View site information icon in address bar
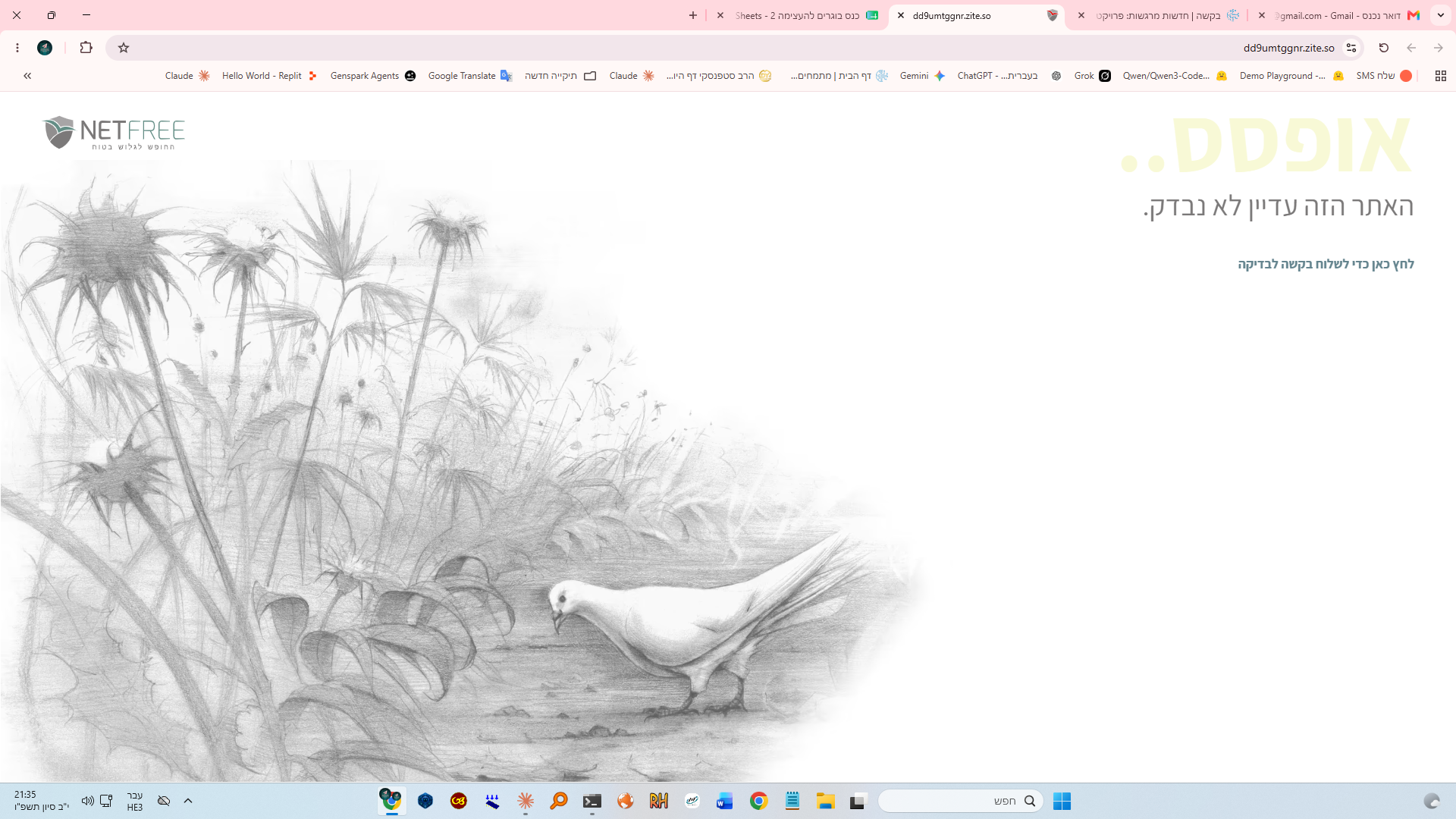Image resolution: width=1456 pixels, height=819 pixels. (x=1351, y=48)
